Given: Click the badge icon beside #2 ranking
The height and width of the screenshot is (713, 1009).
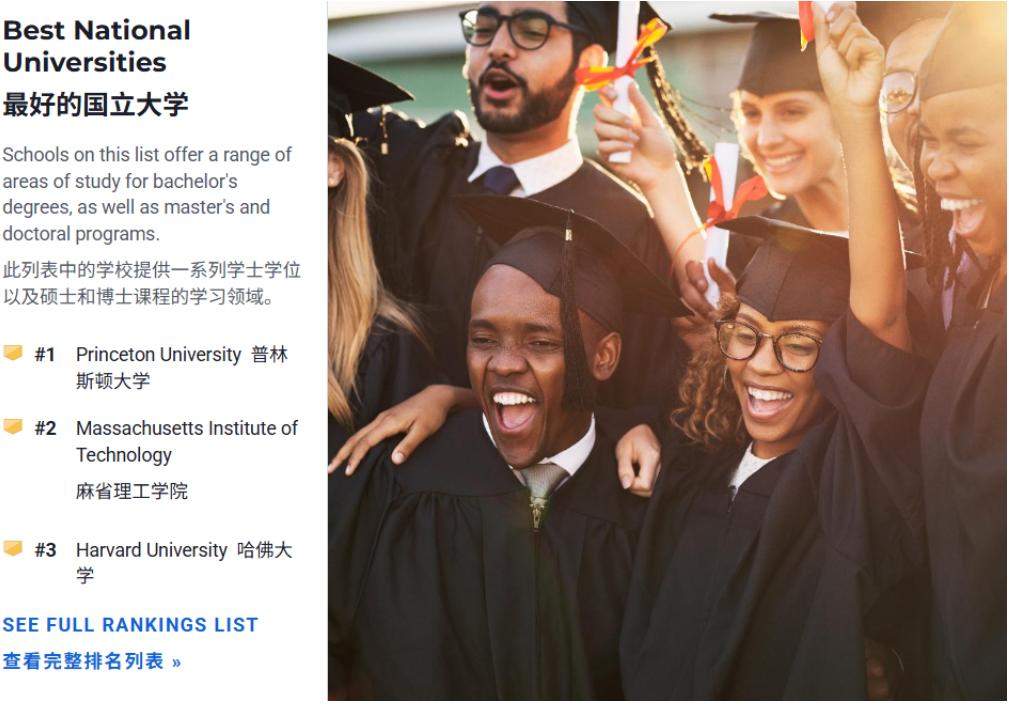Looking at the screenshot, I should pyautogui.click(x=13, y=427).
